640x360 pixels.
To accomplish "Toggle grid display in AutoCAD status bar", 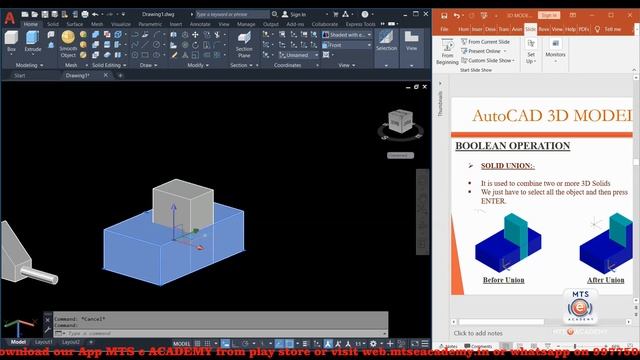I will 198,344.
